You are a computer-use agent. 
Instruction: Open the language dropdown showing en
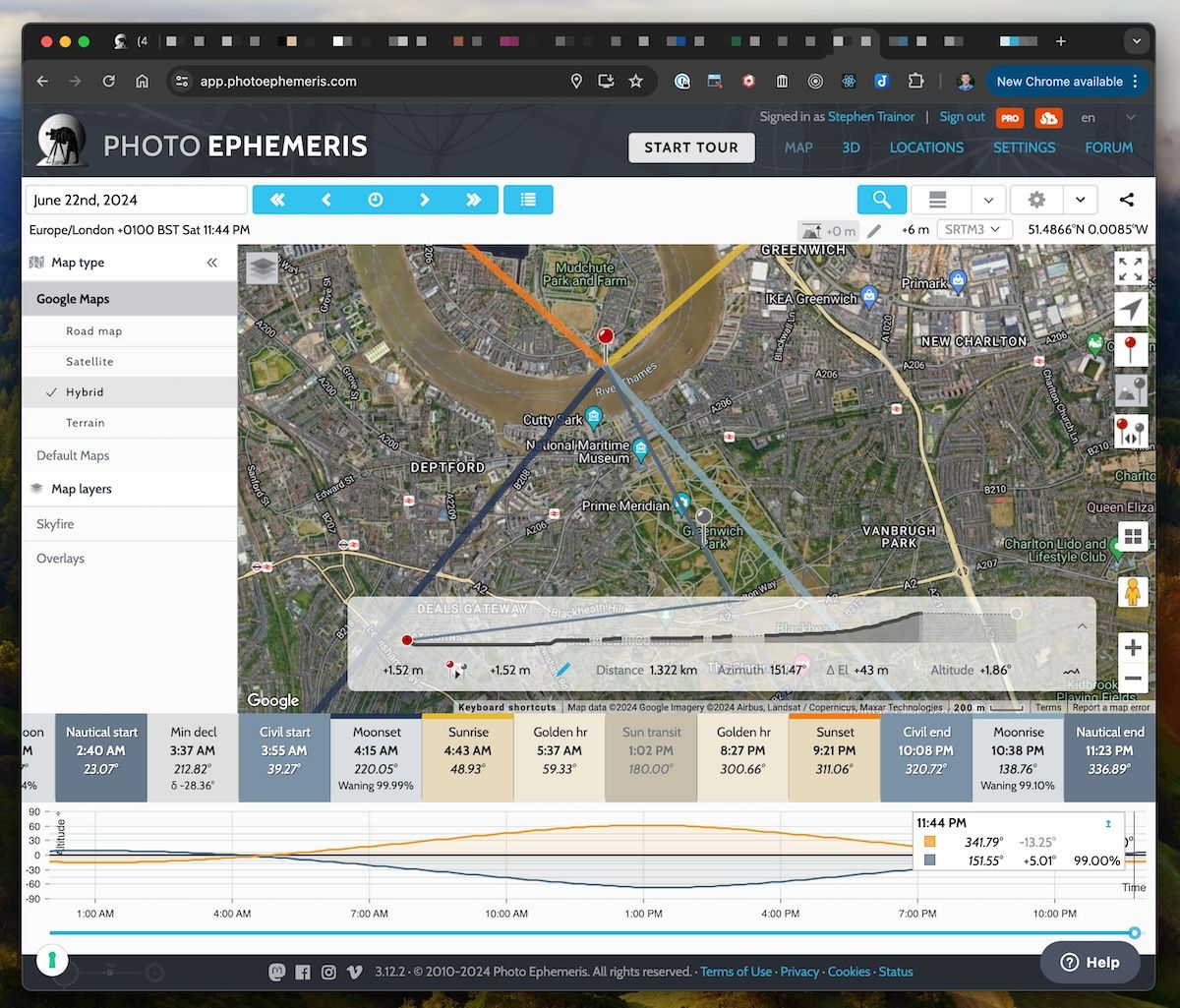click(x=1107, y=118)
